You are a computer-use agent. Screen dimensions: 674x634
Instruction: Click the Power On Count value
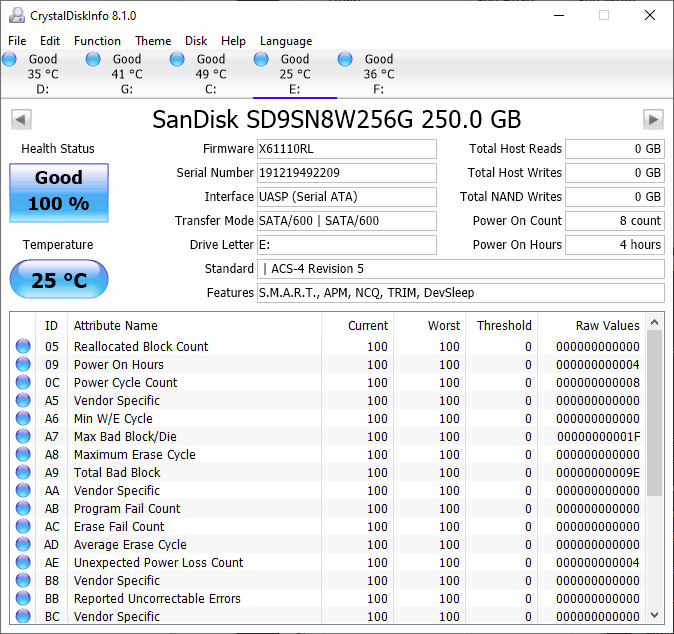[x=615, y=221]
